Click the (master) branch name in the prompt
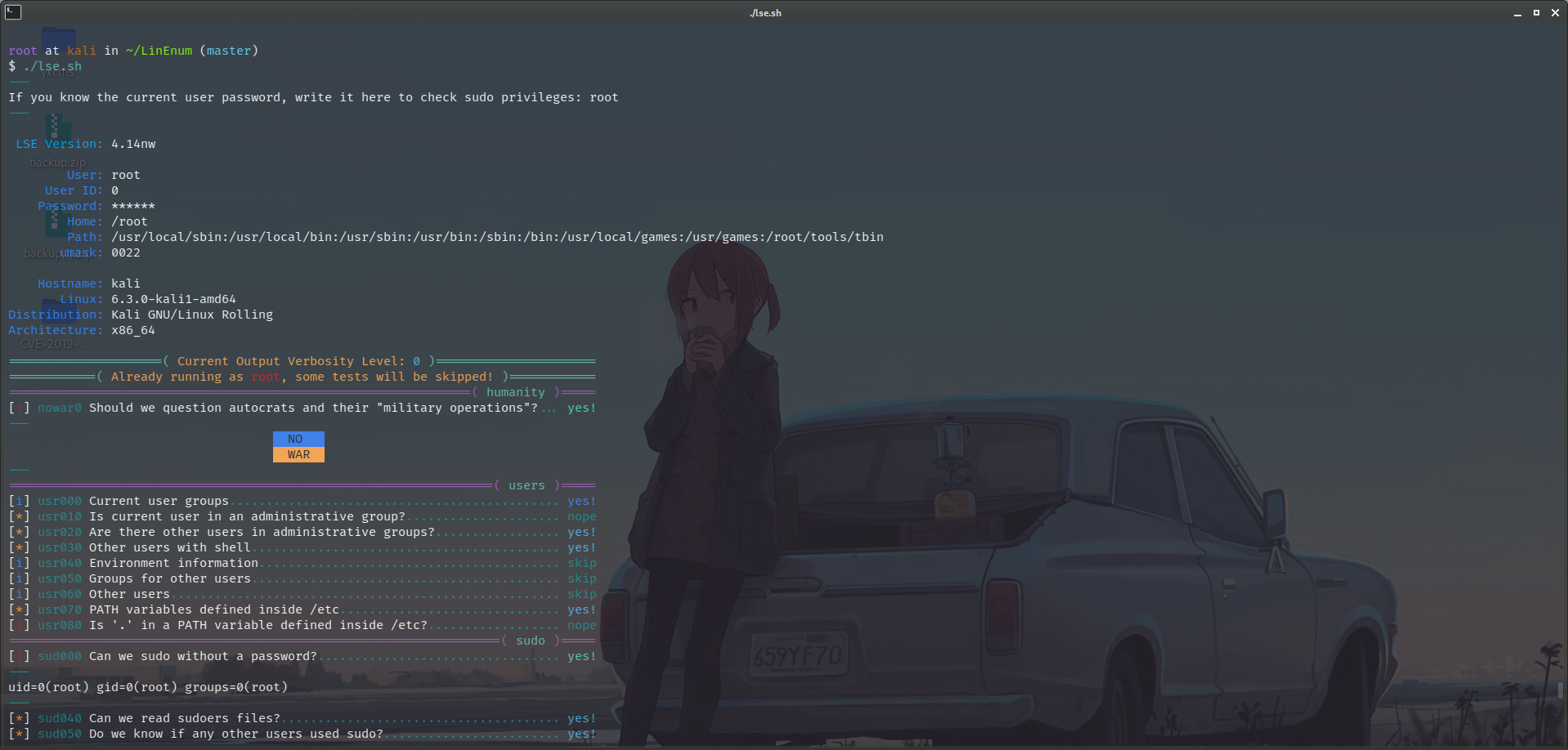Viewport: 1568px width, 750px height. click(229, 51)
